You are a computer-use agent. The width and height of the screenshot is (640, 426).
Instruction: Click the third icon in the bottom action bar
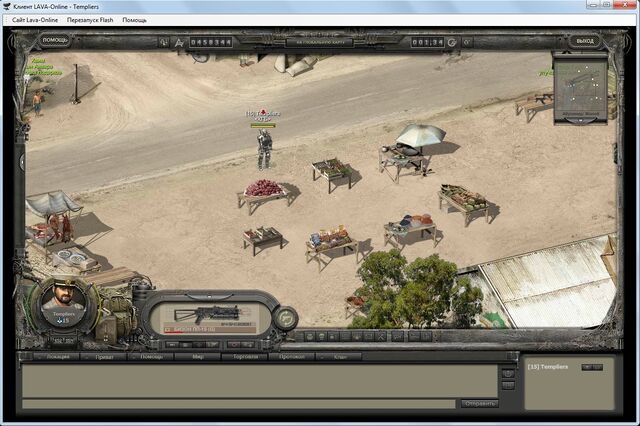(333, 337)
